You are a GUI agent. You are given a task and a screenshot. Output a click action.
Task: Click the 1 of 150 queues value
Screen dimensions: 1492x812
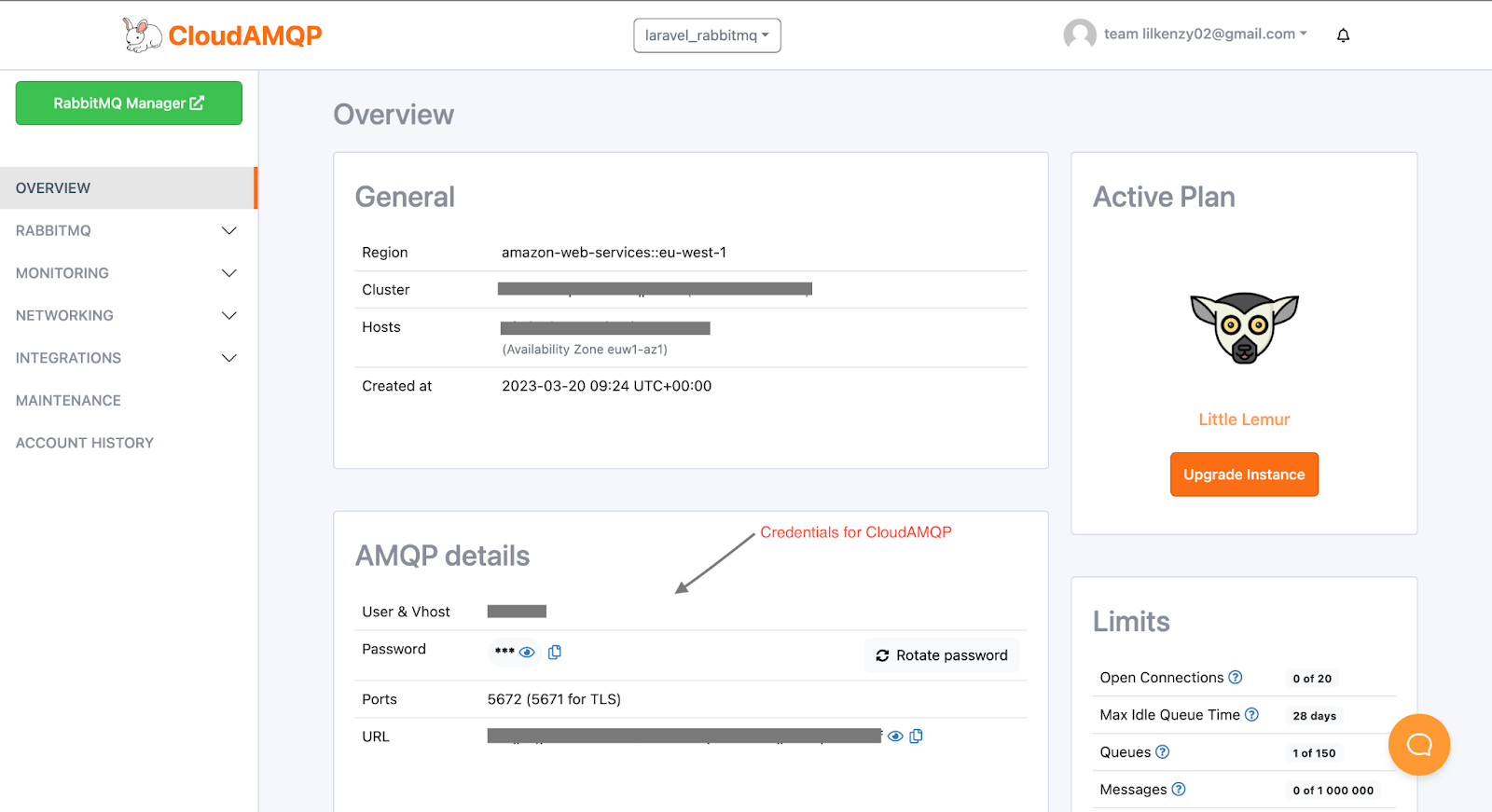click(x=1314, y=753)
